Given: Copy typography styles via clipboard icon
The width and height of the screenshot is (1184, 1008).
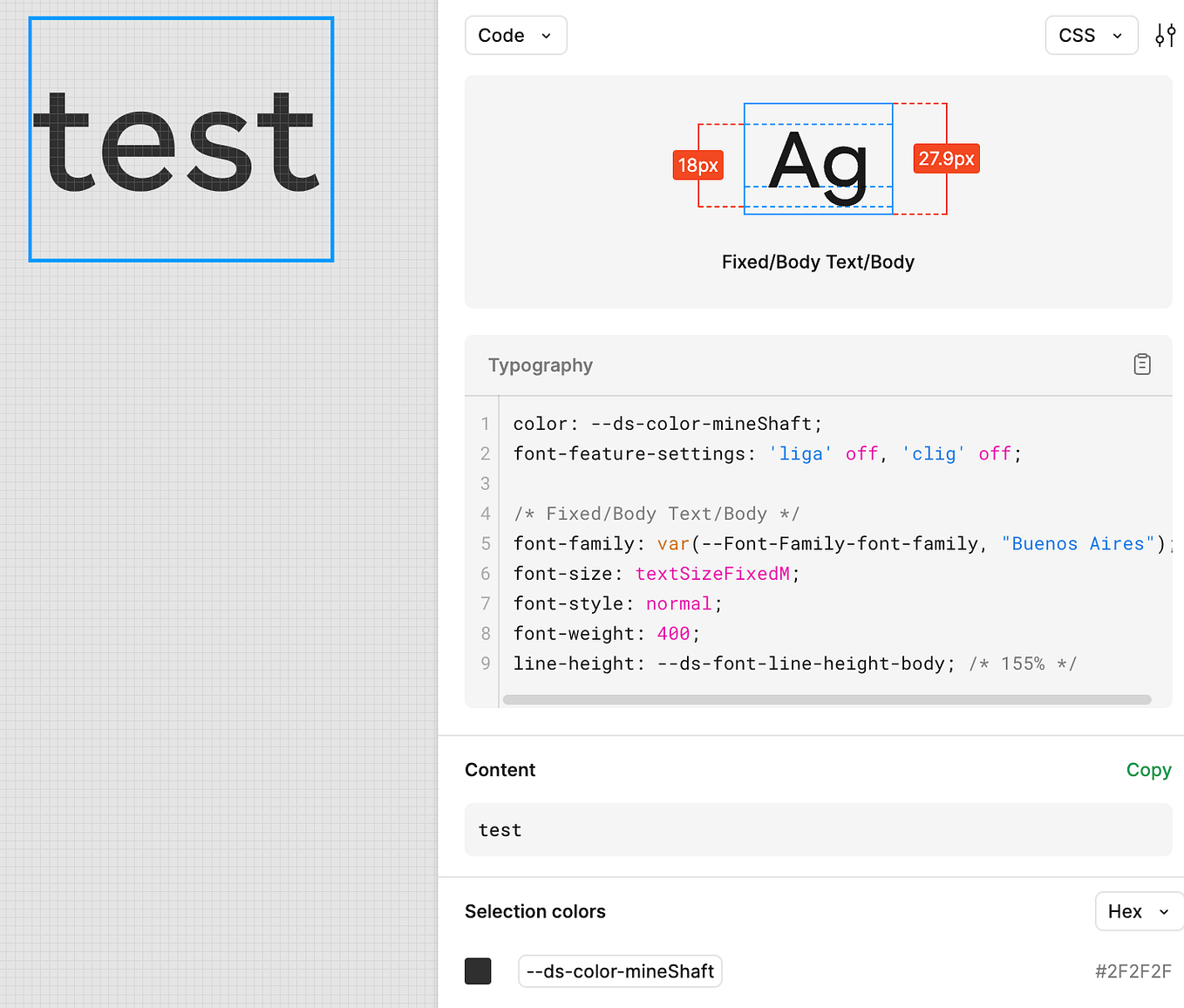Looking at the screenshot, I should click(1142, 364).
